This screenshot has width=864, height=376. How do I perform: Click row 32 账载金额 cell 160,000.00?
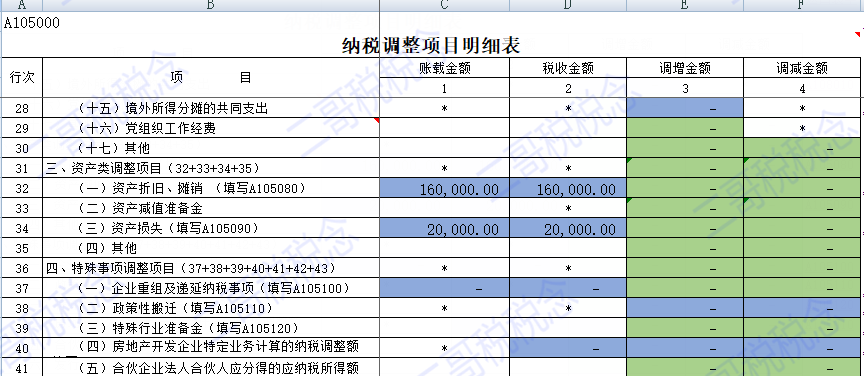tap(445, 188)
